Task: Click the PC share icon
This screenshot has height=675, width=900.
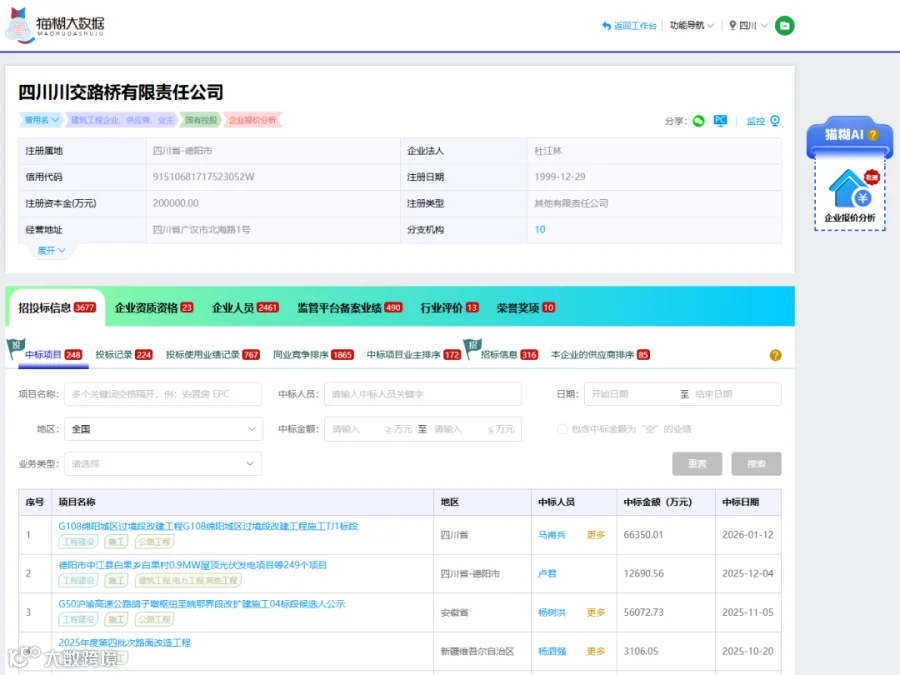Action: click(x=720, y=121)
